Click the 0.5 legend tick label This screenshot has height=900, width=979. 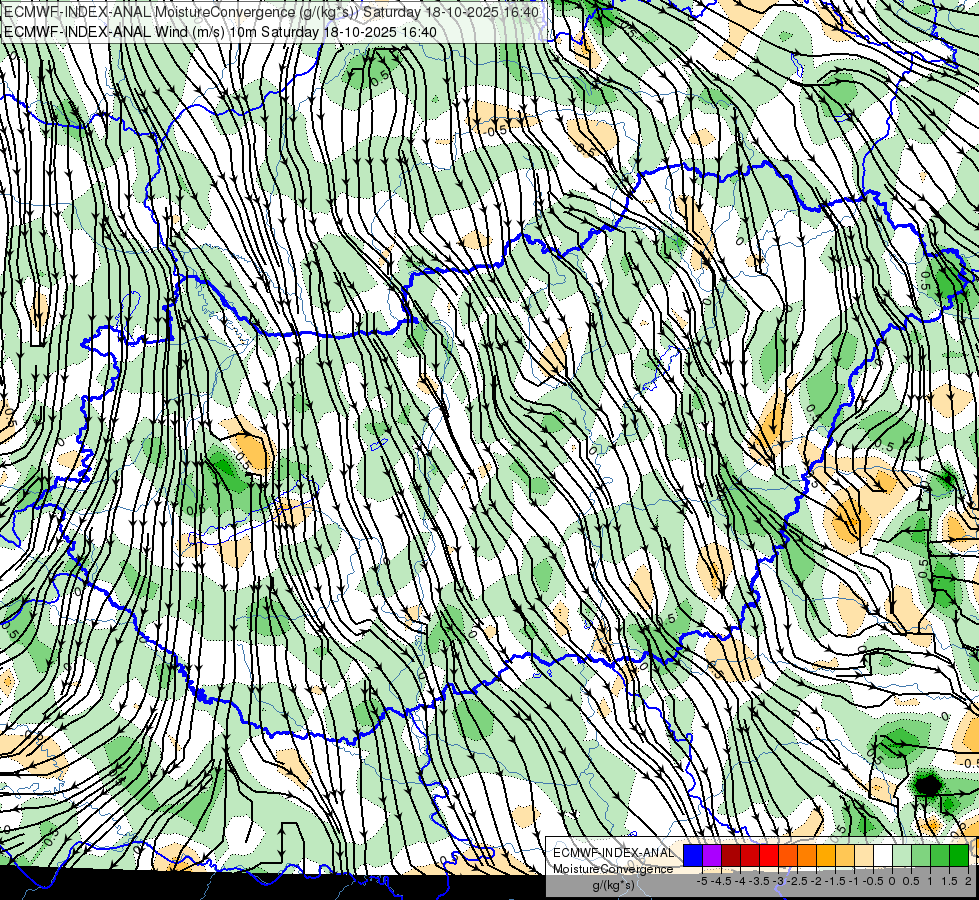911,881
